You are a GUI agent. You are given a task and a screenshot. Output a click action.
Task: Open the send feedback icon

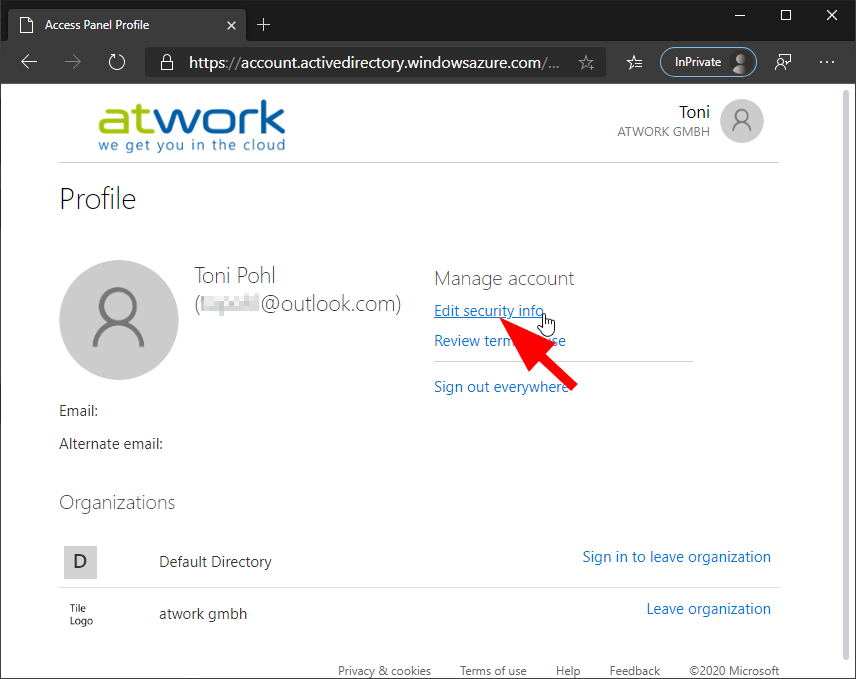click(x=783, y=62)
